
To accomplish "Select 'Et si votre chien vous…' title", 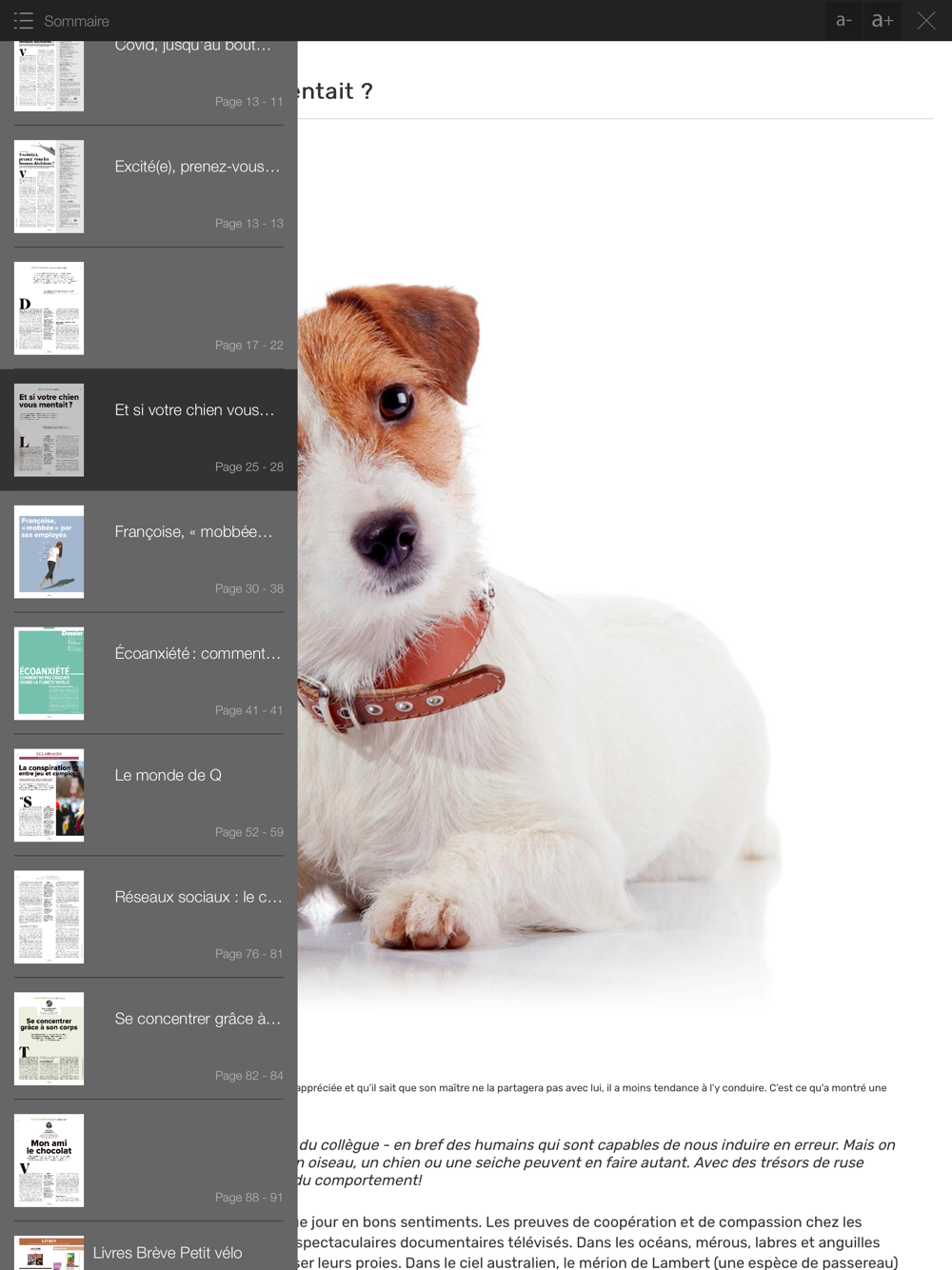I will tap(194, 410).
